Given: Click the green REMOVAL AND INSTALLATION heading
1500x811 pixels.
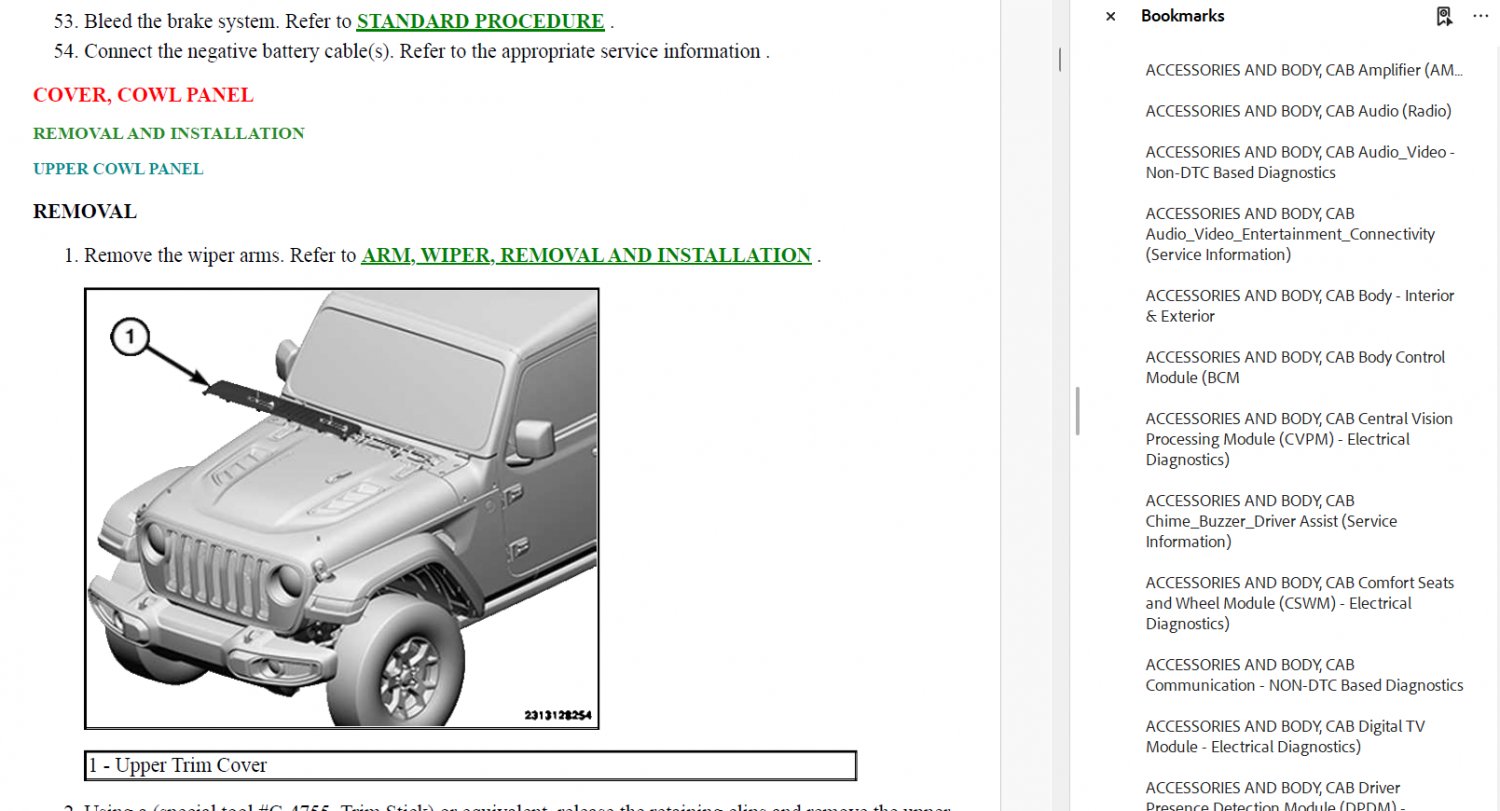Looking at the screenshot, I should tap(169, 133).
